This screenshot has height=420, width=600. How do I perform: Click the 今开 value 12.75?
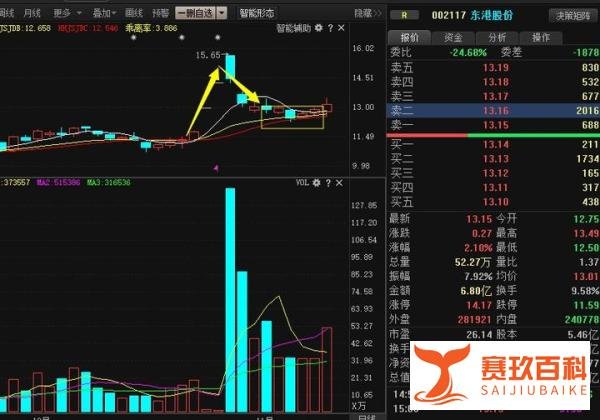pyautogui.click(x=586, y=219)
